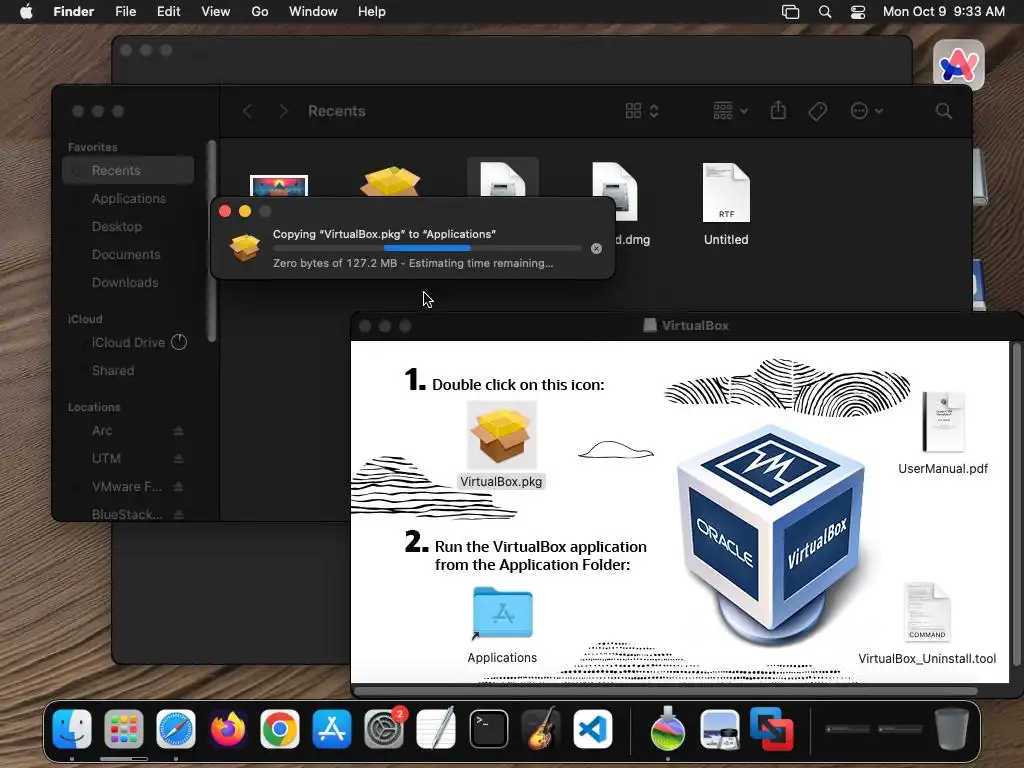Open the Help menu
The image size is (1024, 768).
pyautogui.click(x=372, y=12)
